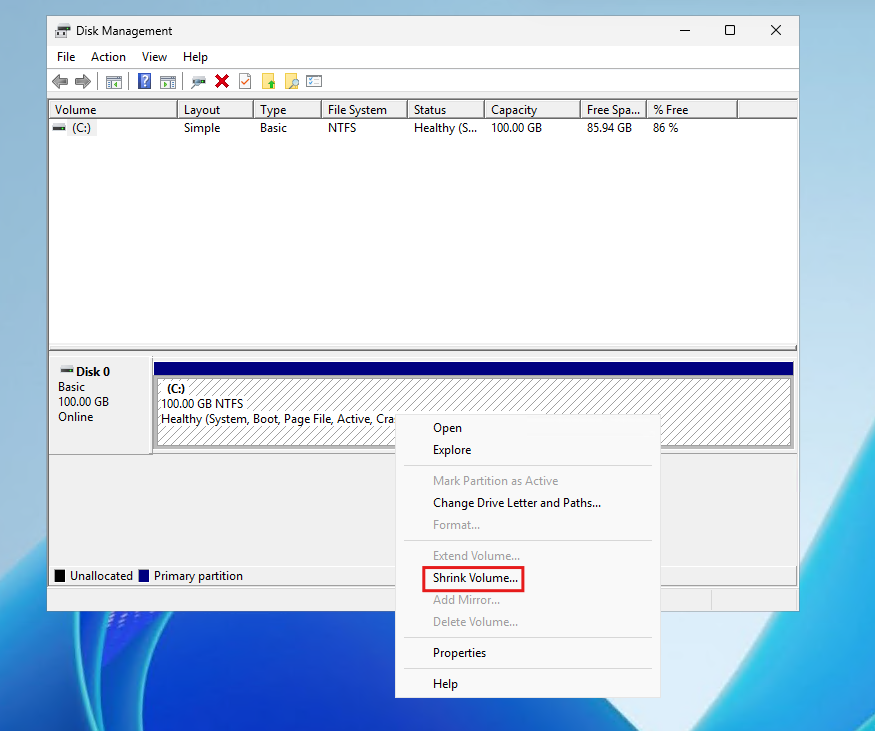Click Explore in the context menu
Viewport: 875px width, 731px height.
452,450
